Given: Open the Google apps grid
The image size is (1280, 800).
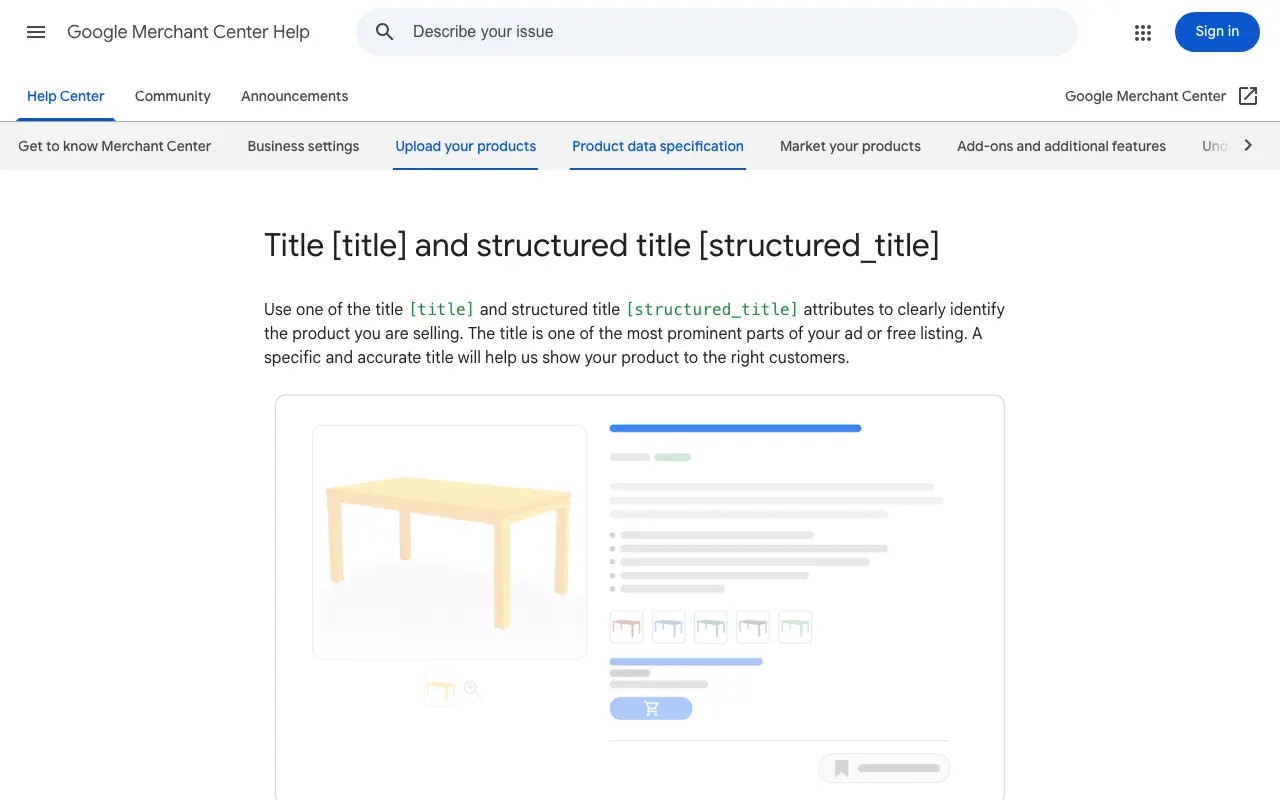Looking at the screenshot, I should point(1143,32).
